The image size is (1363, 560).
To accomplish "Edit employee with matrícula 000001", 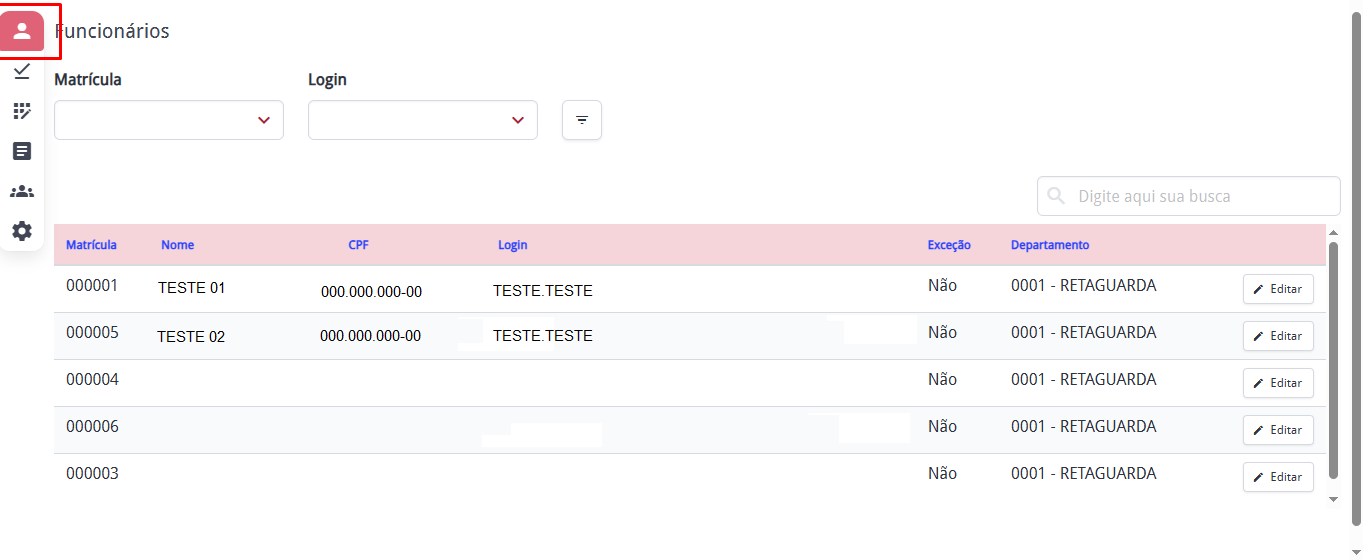I will [x=1278, y=289].
